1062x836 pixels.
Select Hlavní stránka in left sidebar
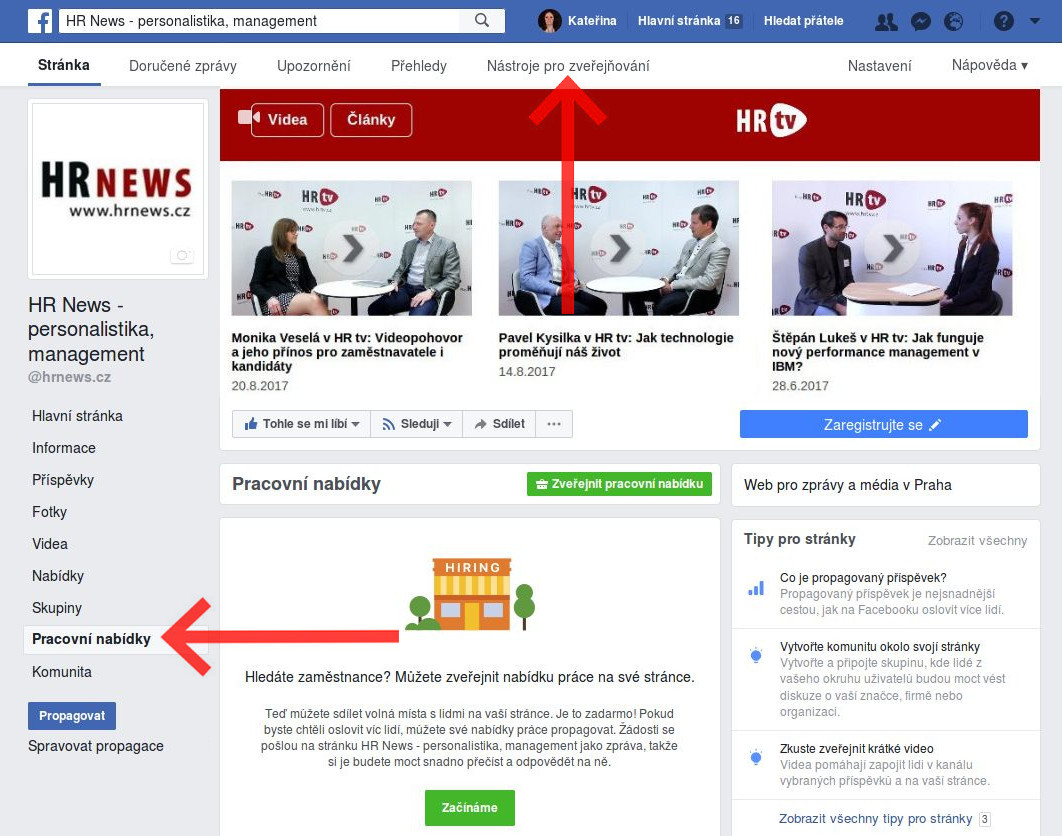coord(77,416)
